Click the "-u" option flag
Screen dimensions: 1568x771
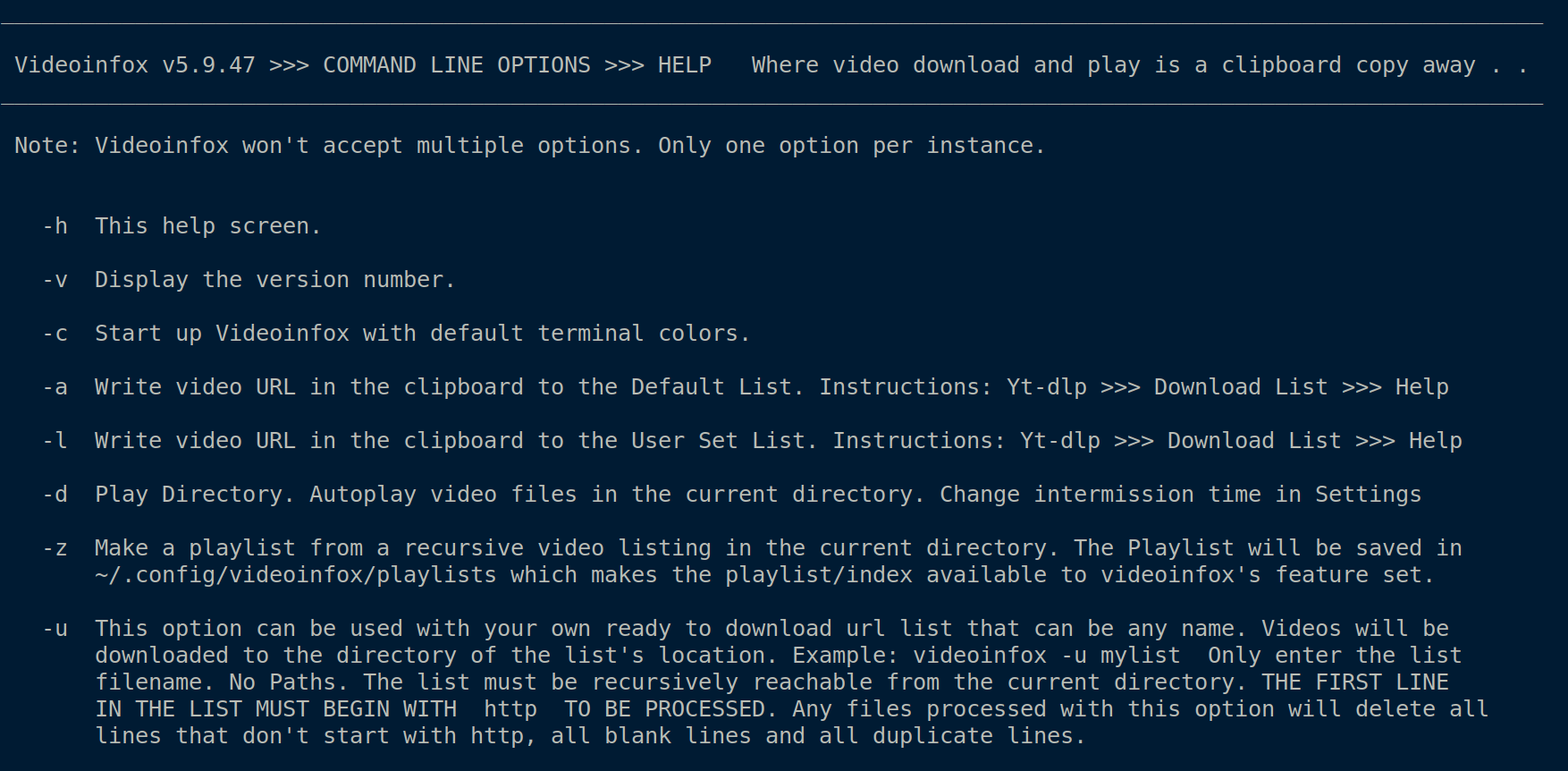55,629
